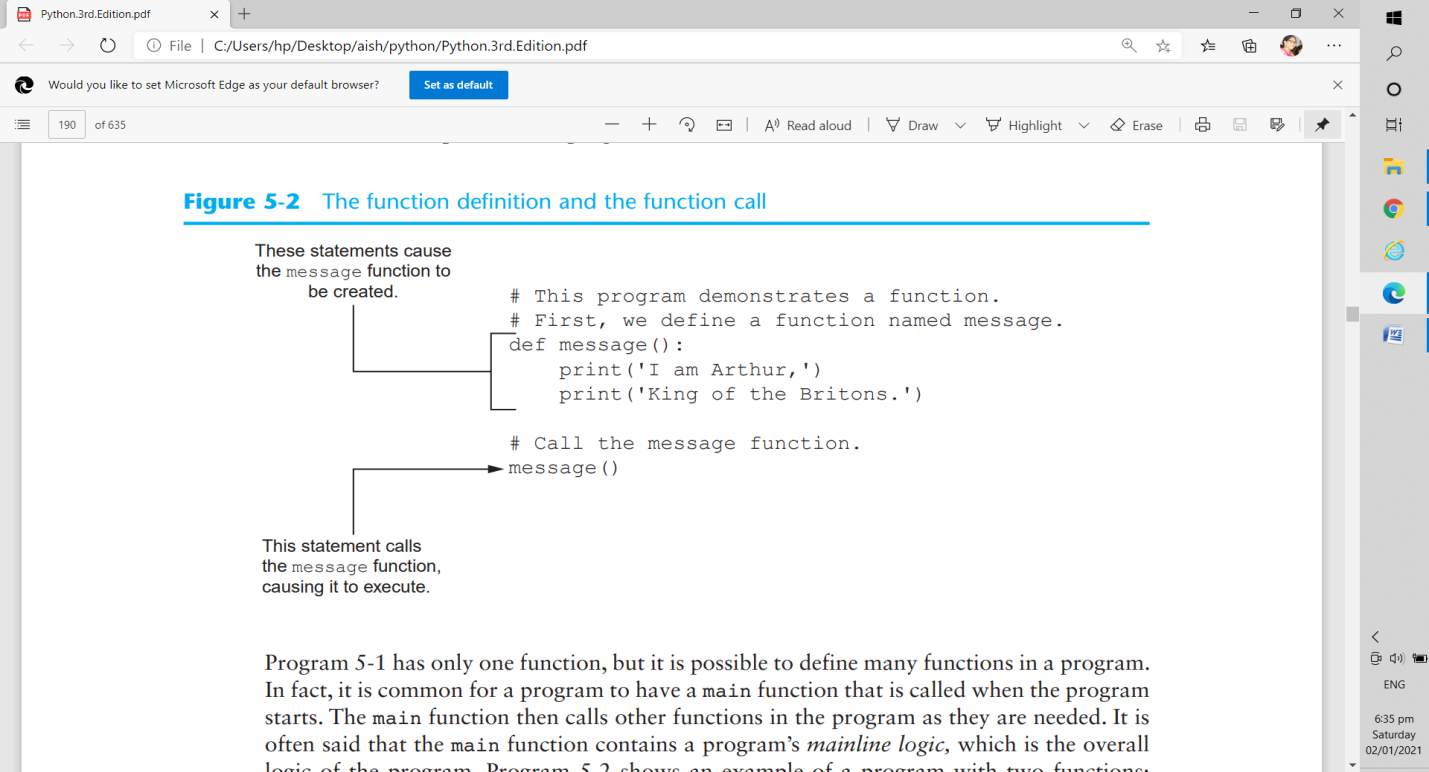The height and width of the screenshot is (772, 1429).
Task: Open Windows Search from taskbar
Action: coord(1394,53)
